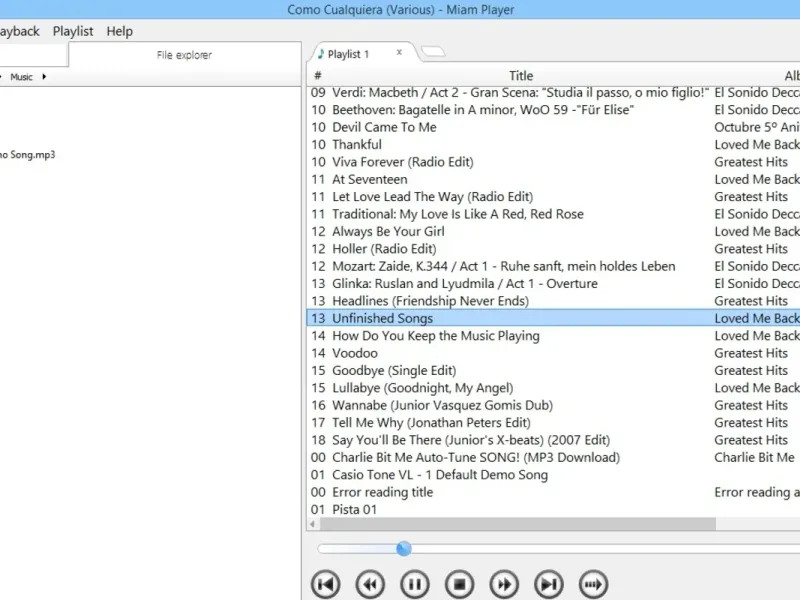Image resolution: width=800 pixels, height=600 pixels.
Task: Select track 'Unfinished Songs'
Action: 553,318
